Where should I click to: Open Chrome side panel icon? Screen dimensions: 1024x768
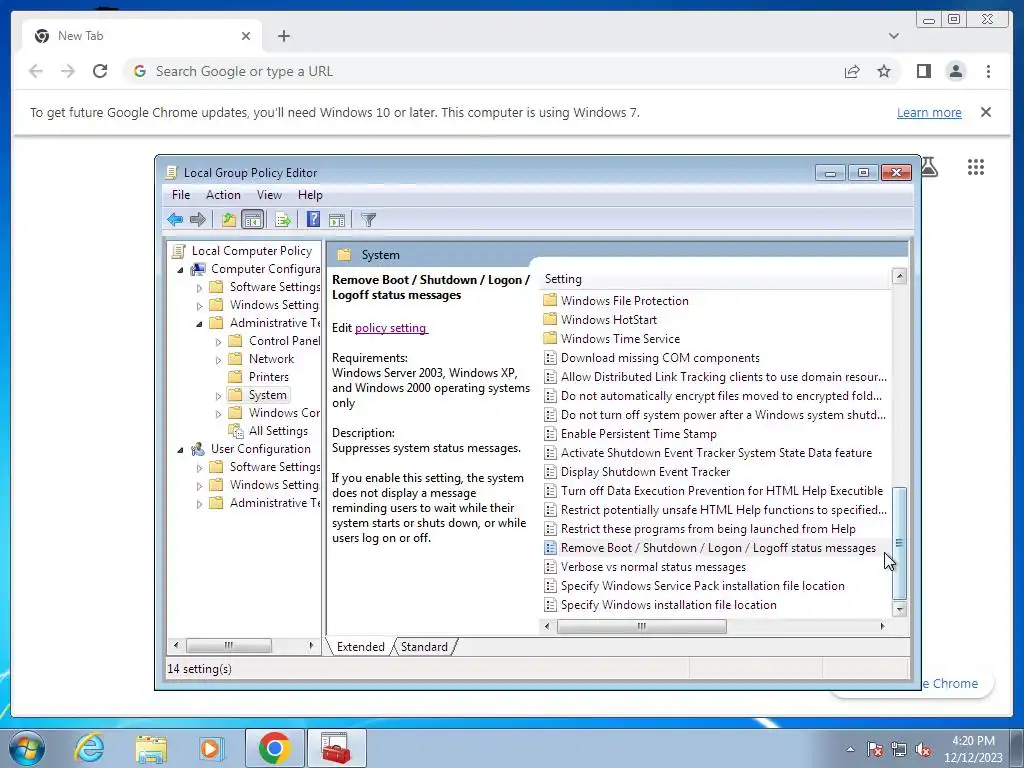(x=923, y=71)
